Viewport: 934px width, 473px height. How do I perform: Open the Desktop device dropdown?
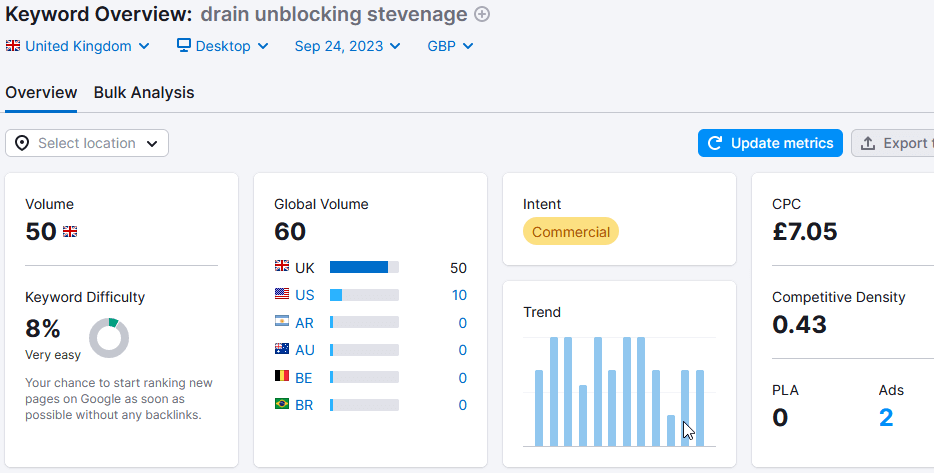(x=222, y=46)
